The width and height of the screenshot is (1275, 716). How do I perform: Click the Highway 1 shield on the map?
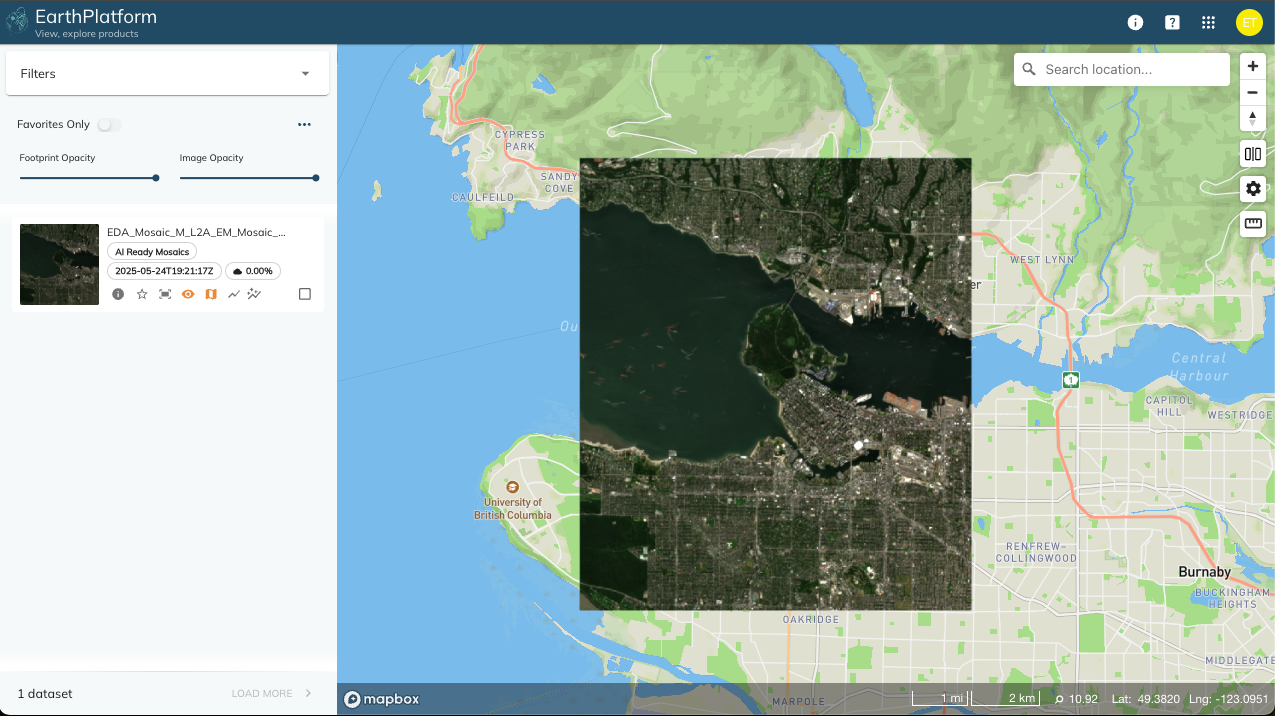[x=1071, y=380]
